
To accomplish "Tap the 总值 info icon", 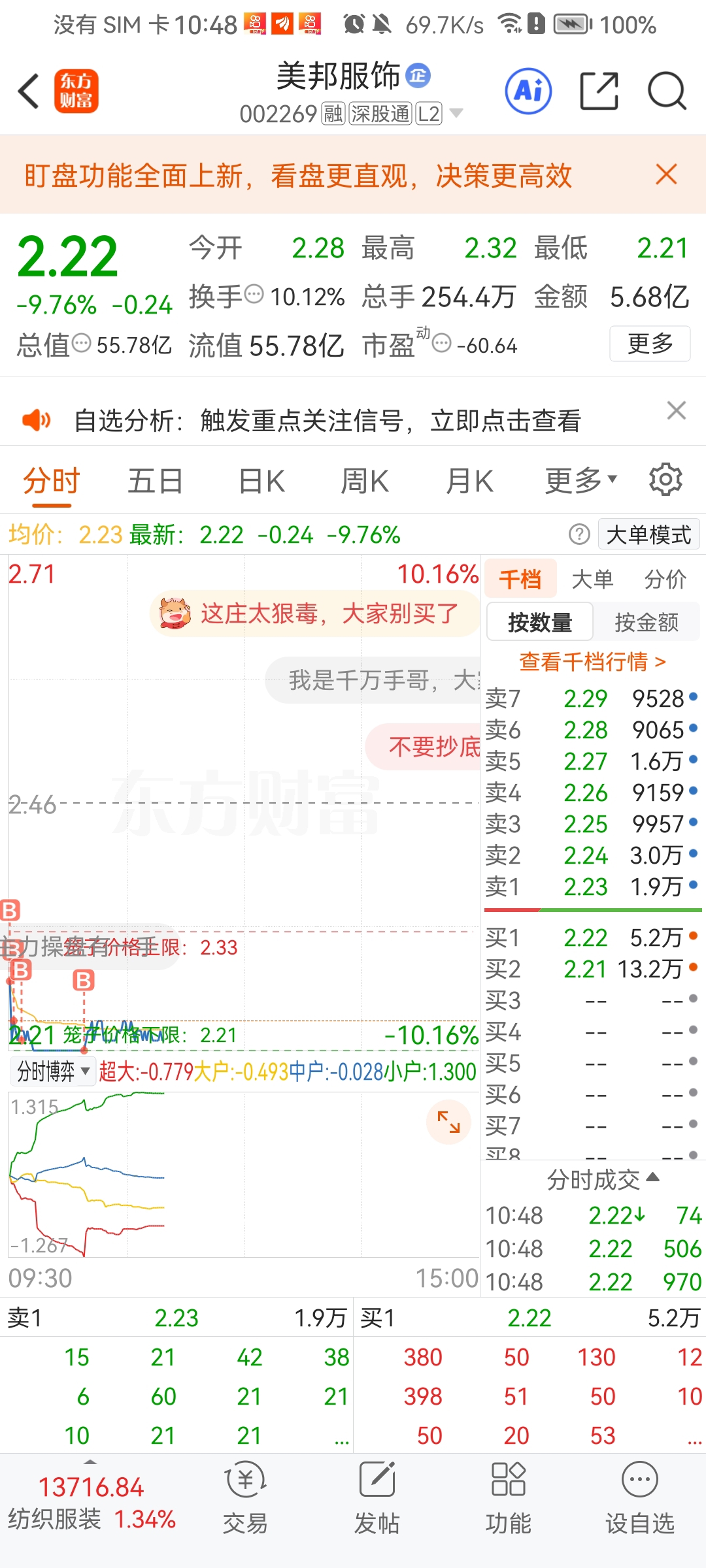I will point(81,343).
